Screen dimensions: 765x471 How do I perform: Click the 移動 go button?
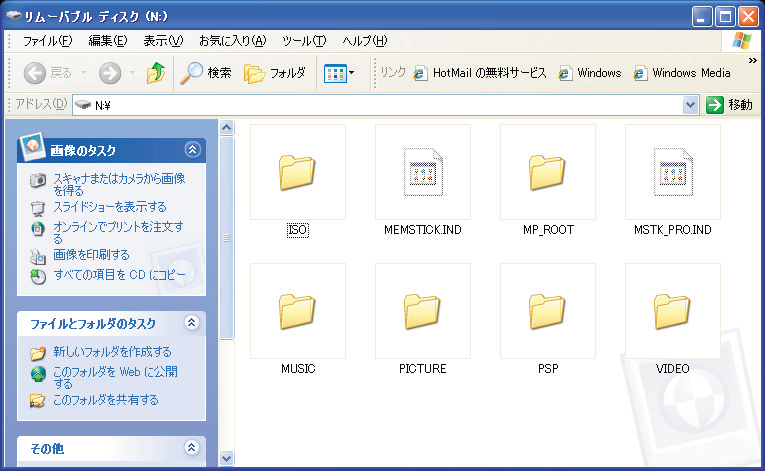tap(729, 105)
